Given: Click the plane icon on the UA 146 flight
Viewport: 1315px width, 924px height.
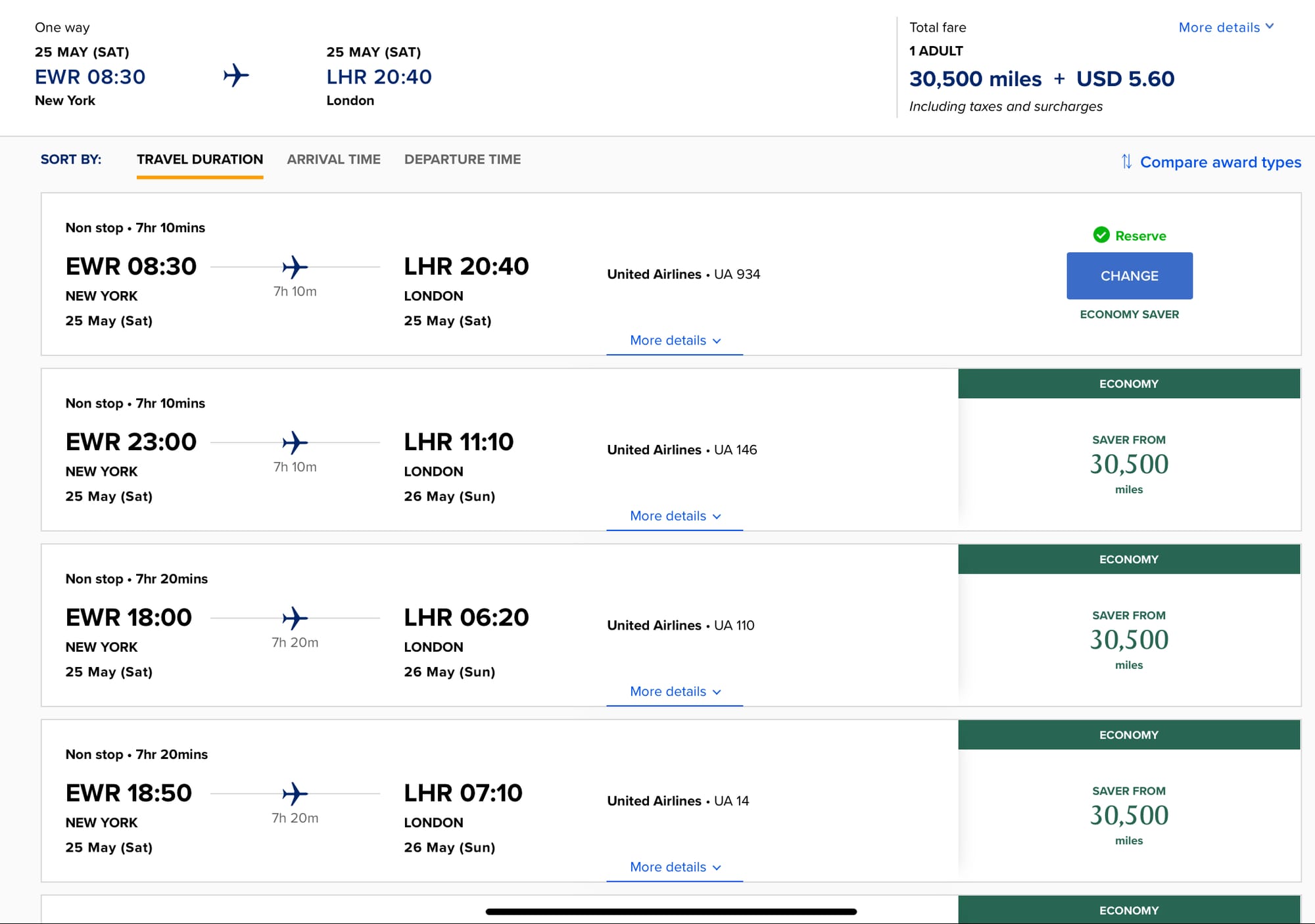Looking at the screenshot, I should [295, 442].
